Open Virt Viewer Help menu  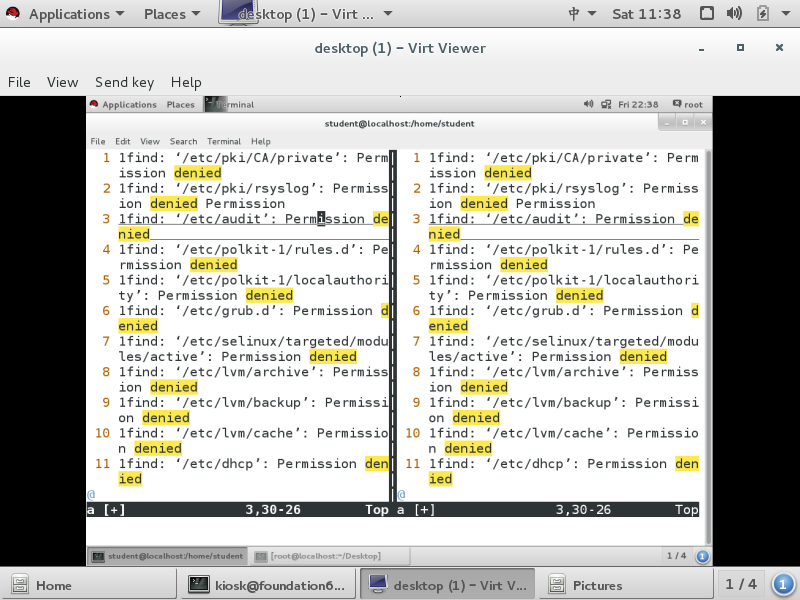click(186, 82)
